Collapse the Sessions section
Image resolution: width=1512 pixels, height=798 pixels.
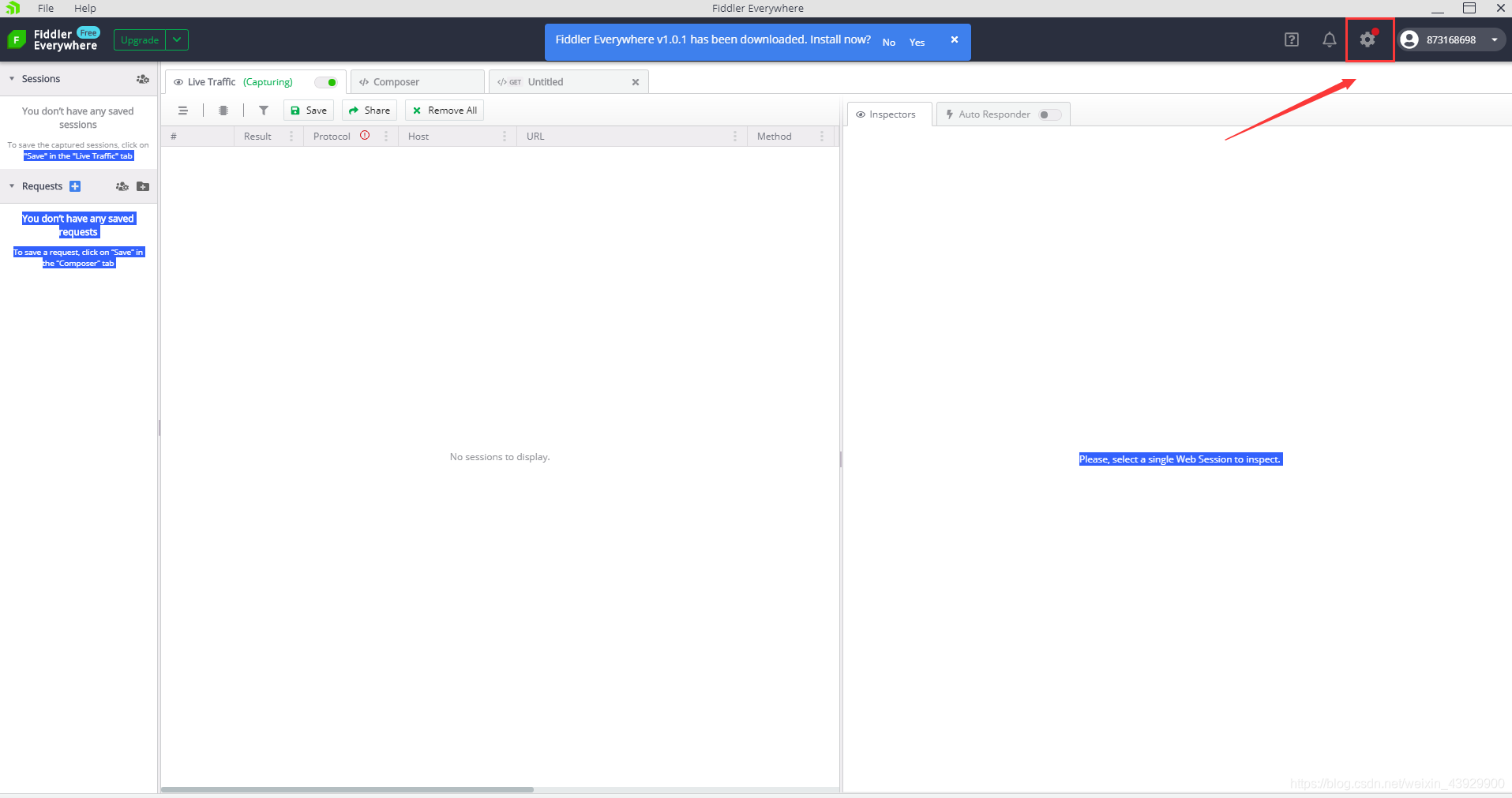click(12, 79)
